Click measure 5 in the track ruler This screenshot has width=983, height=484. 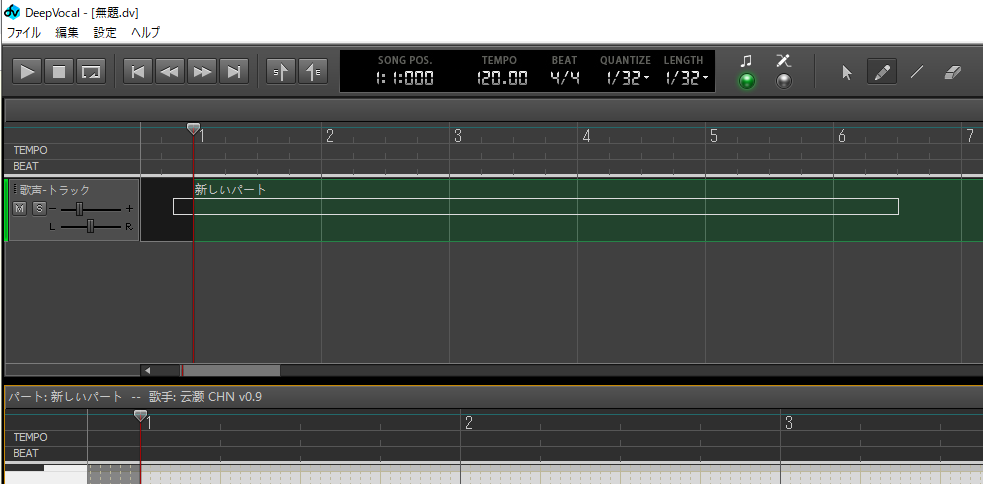pos(713,136)
